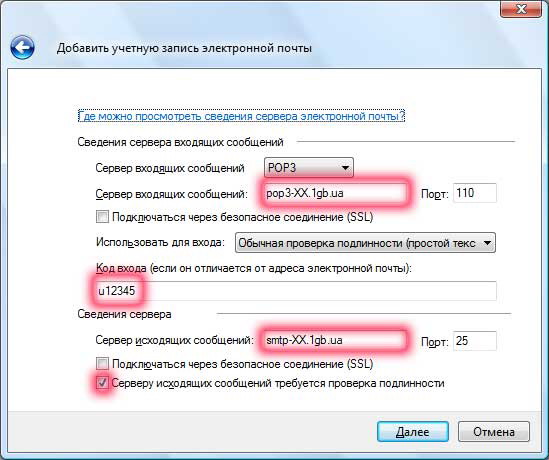
Task: Click the Далее button
Action: point(413,432)
